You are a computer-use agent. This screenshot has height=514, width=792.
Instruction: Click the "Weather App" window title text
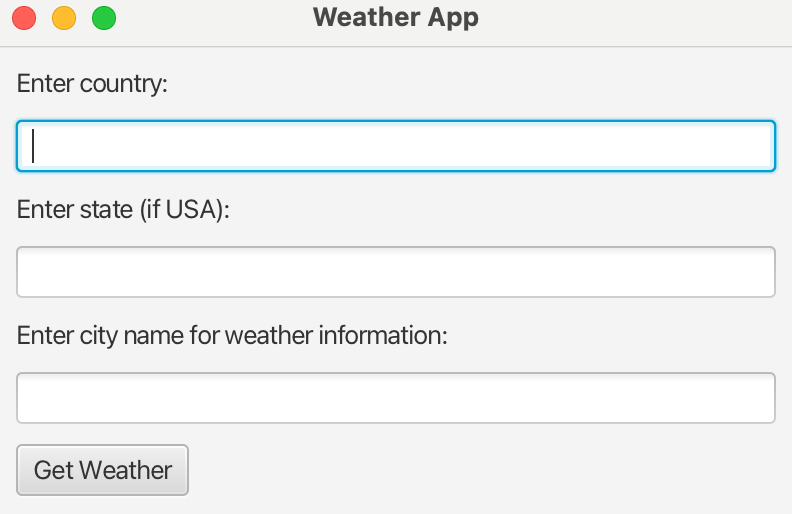pos(395,17)
